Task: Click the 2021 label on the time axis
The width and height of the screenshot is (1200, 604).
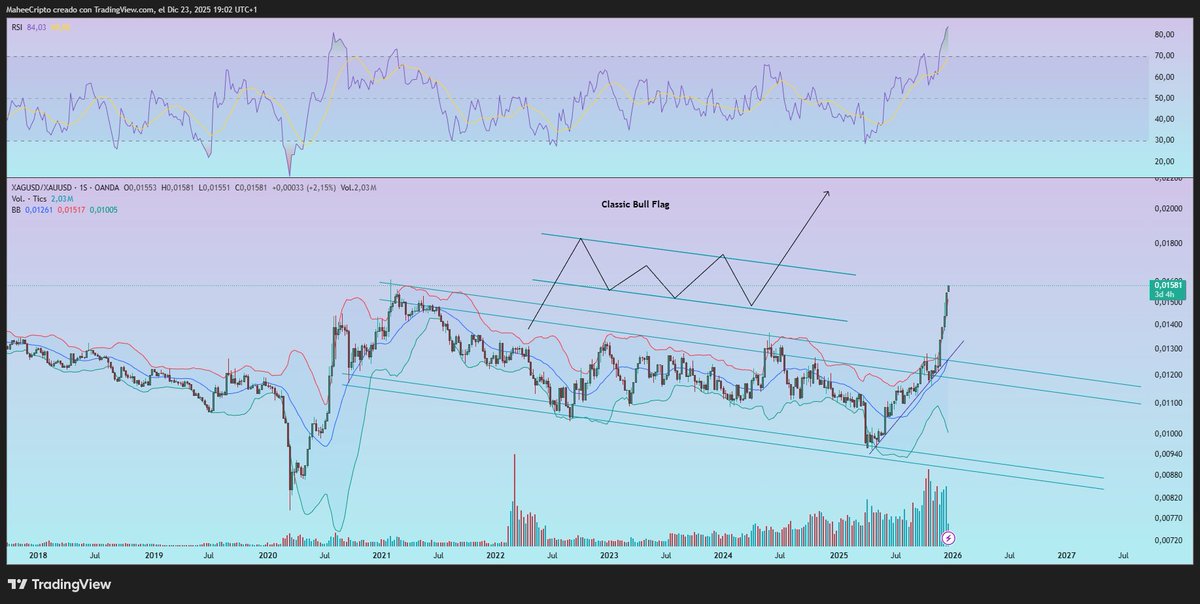Action: pyautogui.click(x=381, y=555)
